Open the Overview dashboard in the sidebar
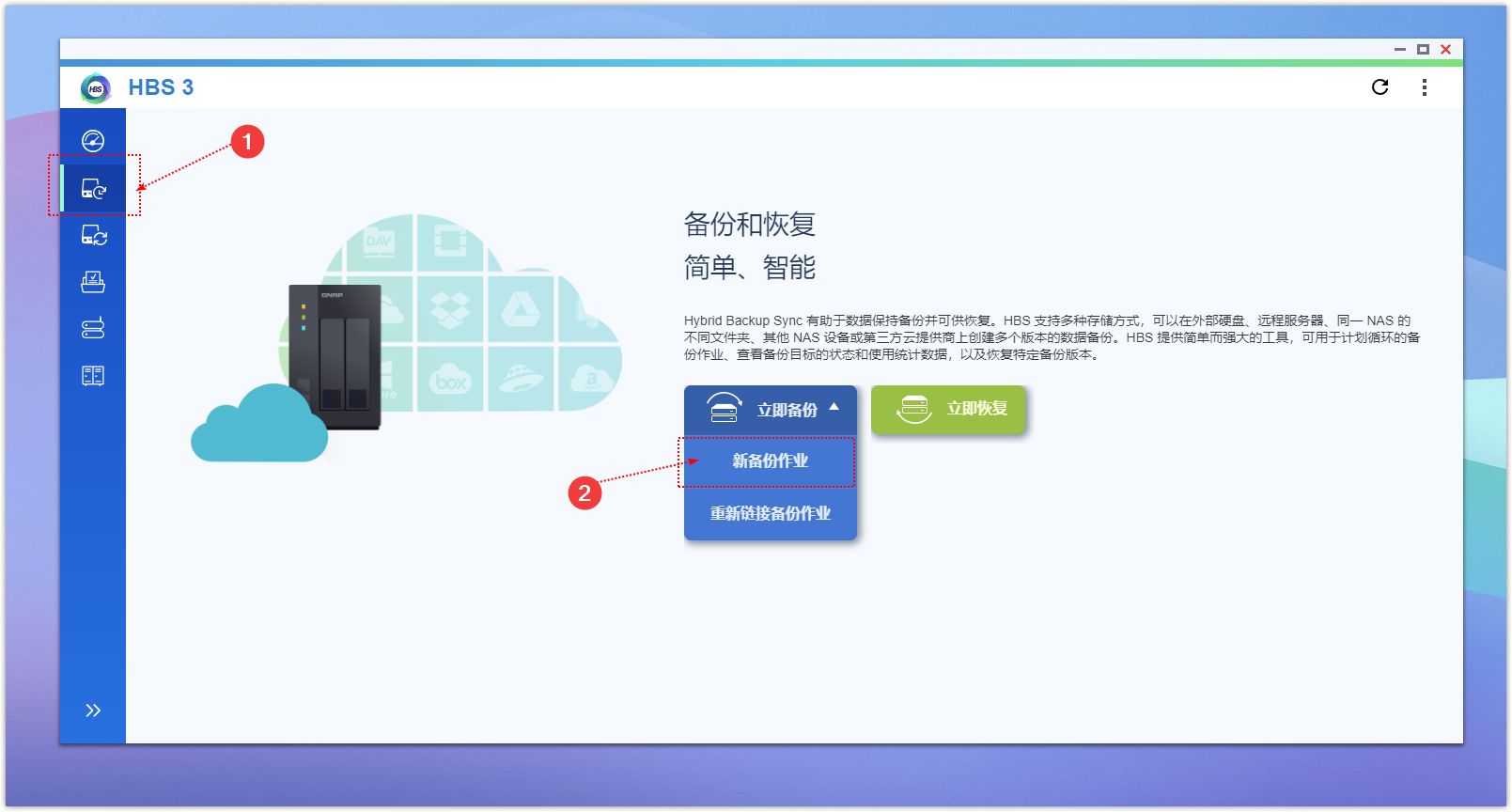1512x812 pixels. point(93,141)
